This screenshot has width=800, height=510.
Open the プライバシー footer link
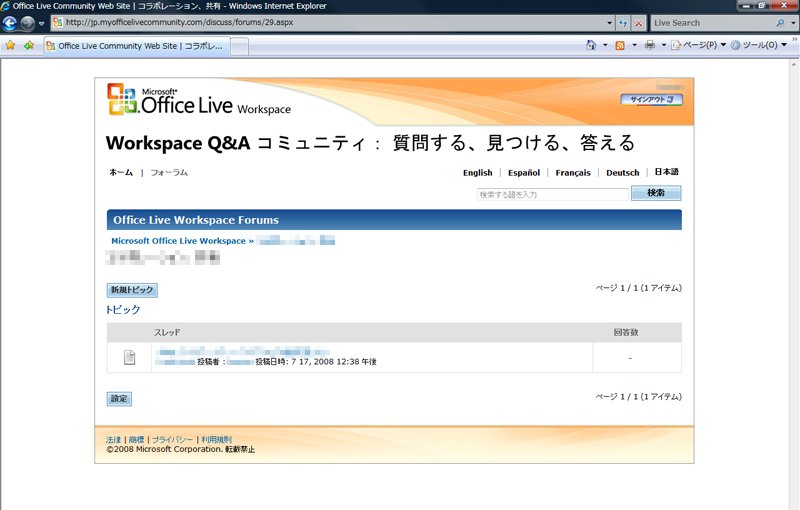172,439
